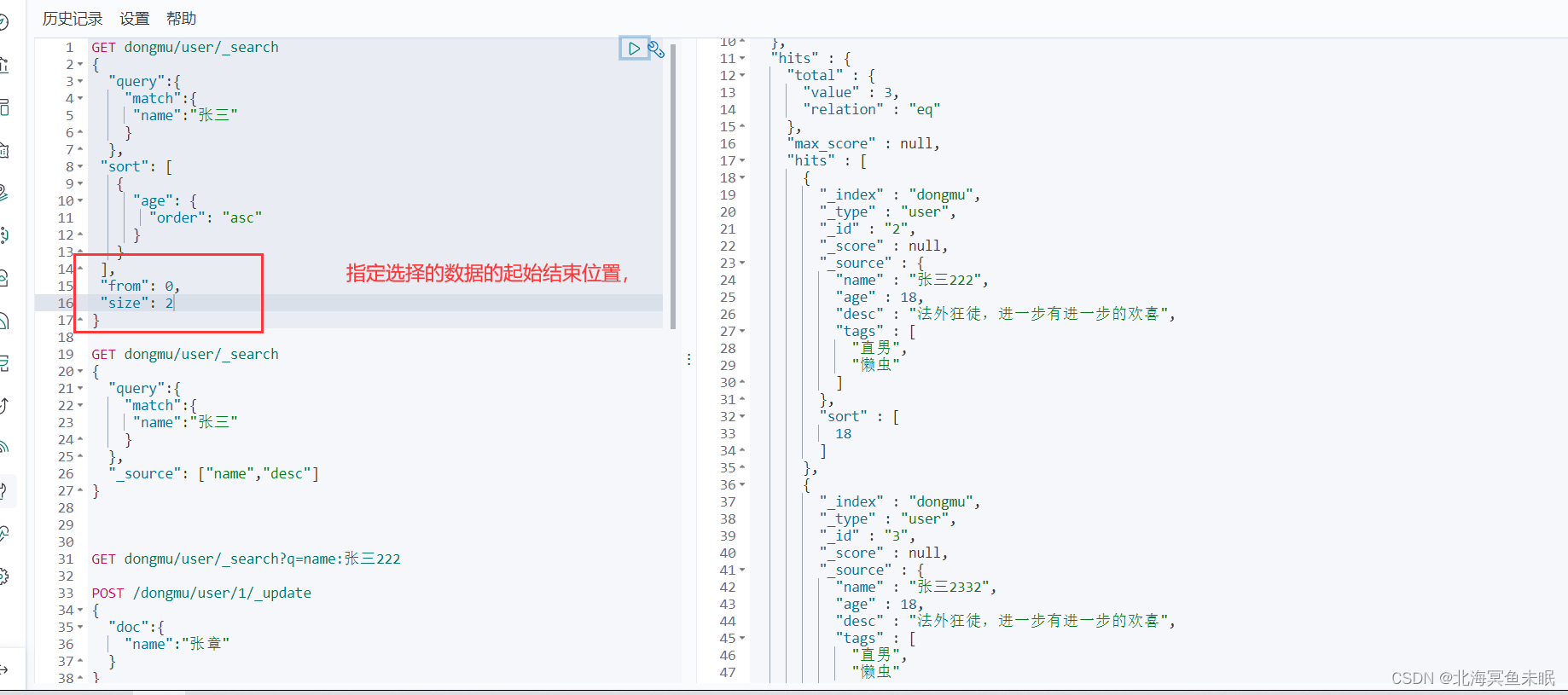Collapse the query block at editor line 3

pos(80,82)
